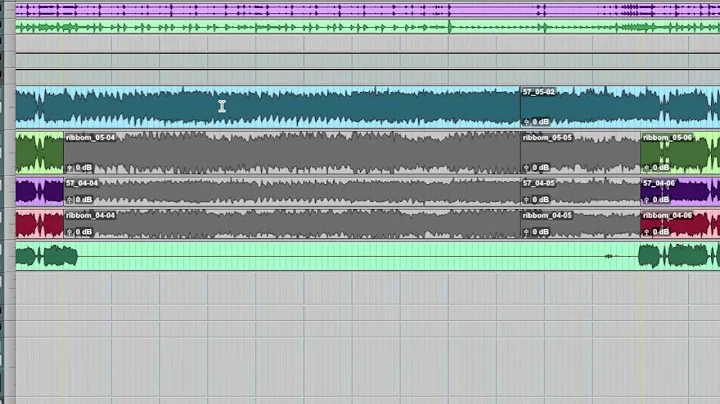Image resolution: width=720 pixels, height=404 pixels.
Task: Click the clip gain fader icon on 57_04-04
Action: [x=69, y=200]
